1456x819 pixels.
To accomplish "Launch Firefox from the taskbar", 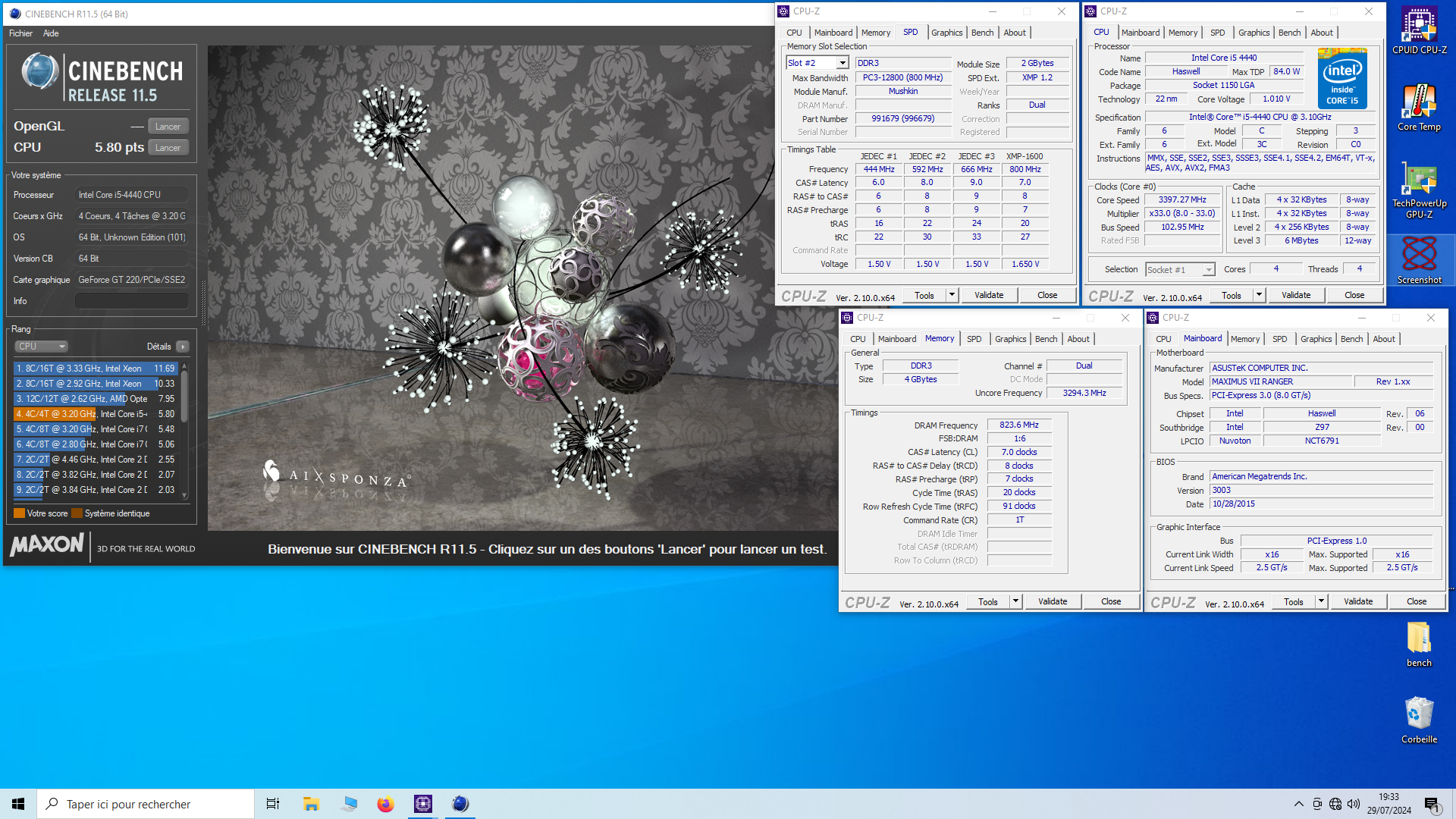I will (385, 804).
